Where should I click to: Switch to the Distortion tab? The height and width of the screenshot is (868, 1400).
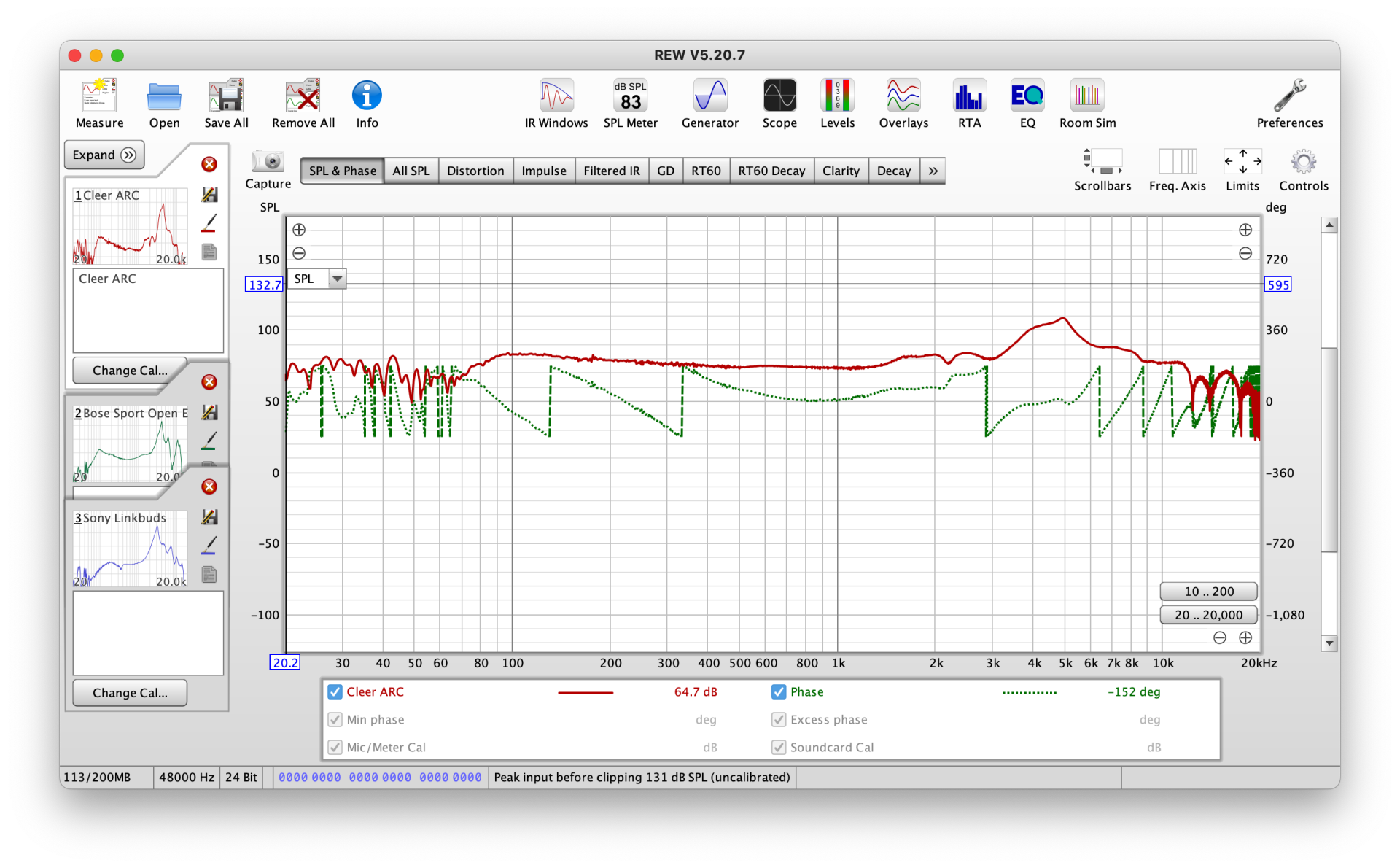click(x=475, y=171)
